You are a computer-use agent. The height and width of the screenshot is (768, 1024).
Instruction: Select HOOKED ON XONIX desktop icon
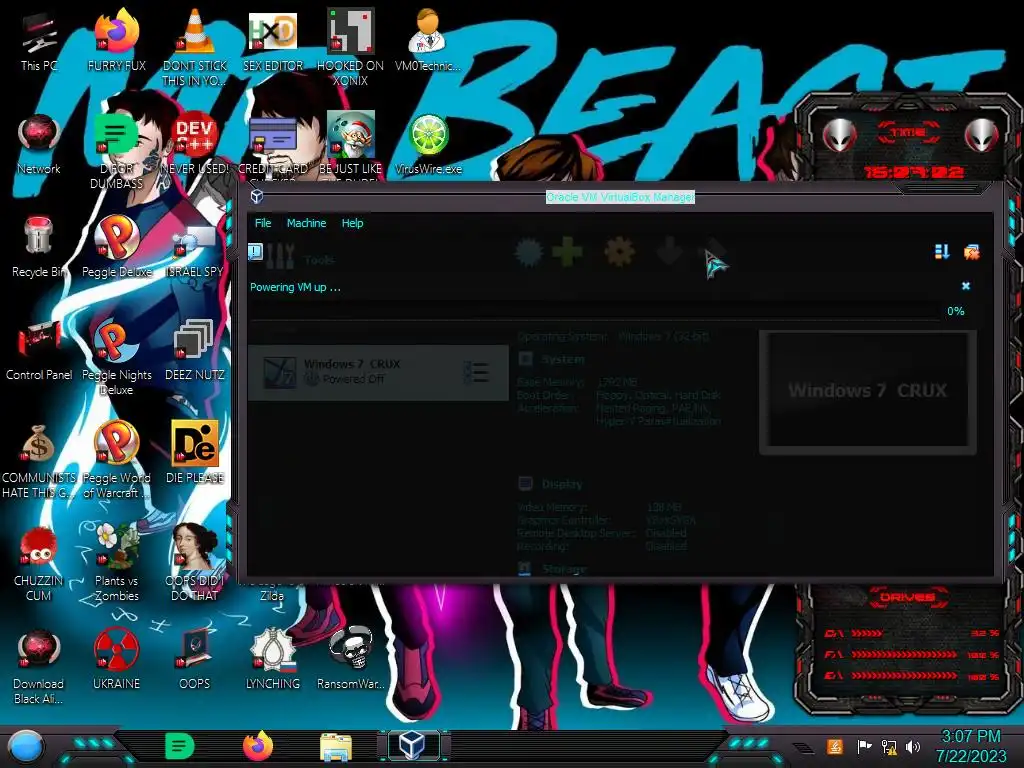[x=351, y=48]
